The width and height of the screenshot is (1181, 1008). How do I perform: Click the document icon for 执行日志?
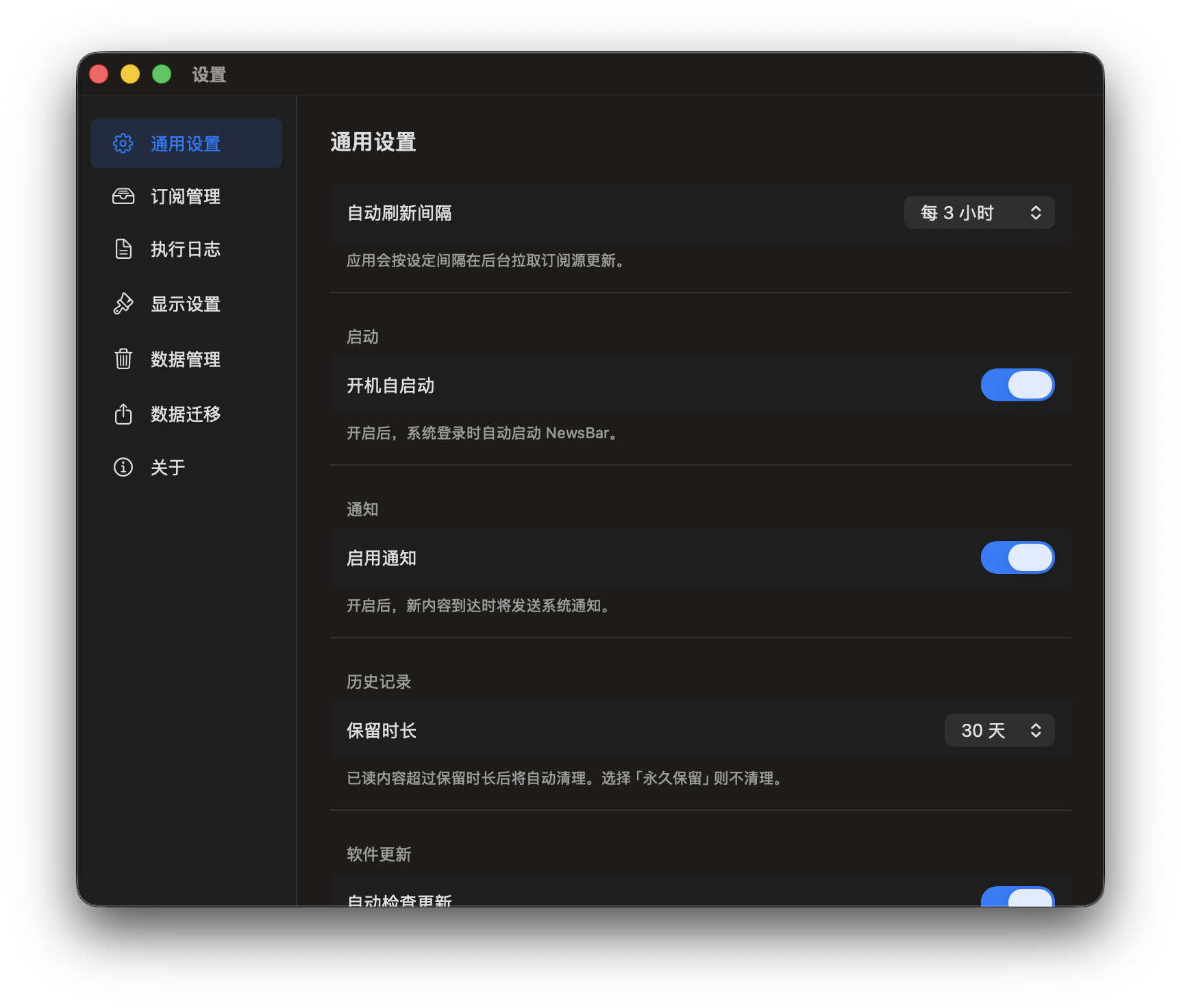coord(123,249)
